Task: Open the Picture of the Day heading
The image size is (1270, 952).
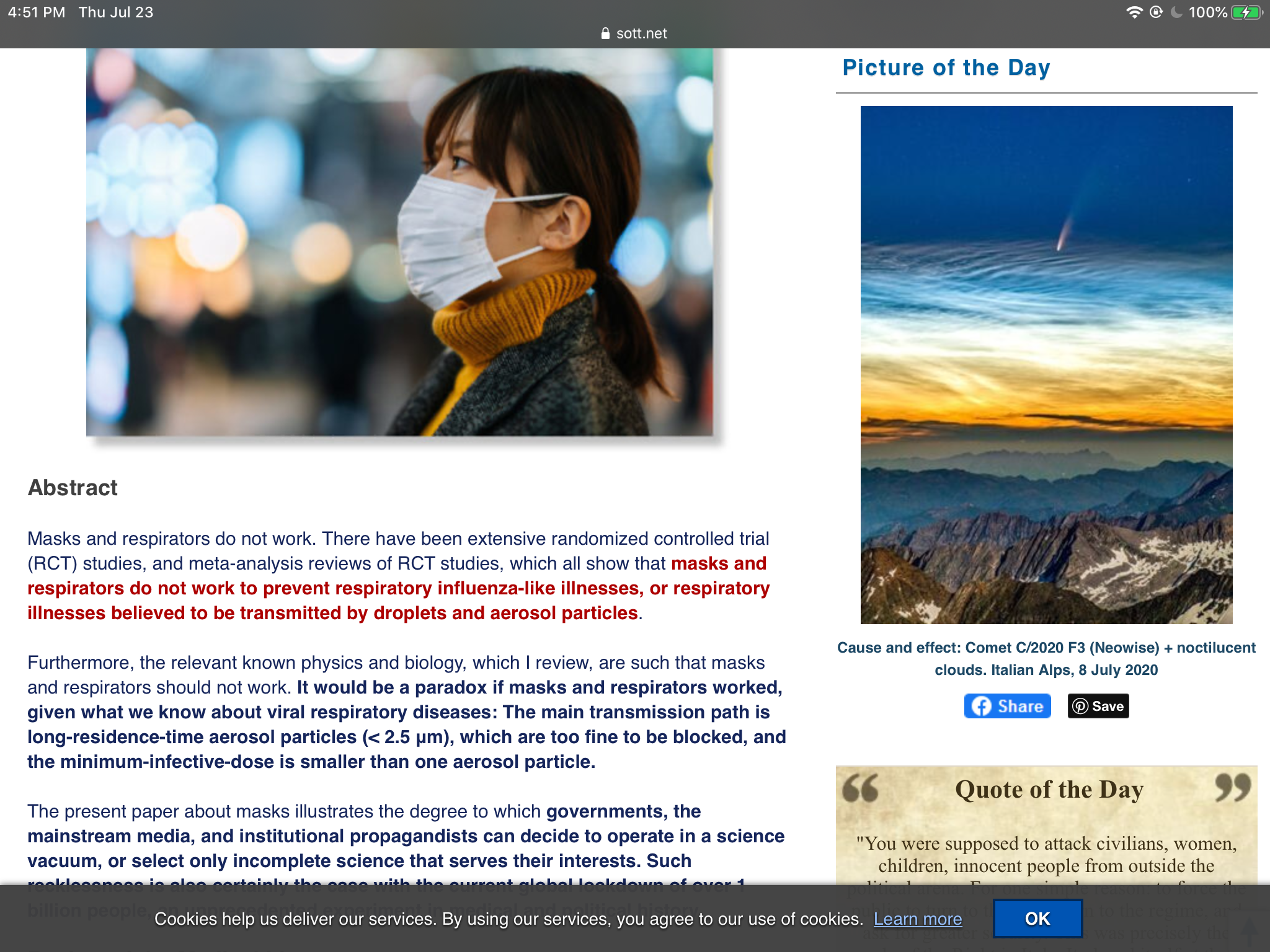Action: point(946,68)
